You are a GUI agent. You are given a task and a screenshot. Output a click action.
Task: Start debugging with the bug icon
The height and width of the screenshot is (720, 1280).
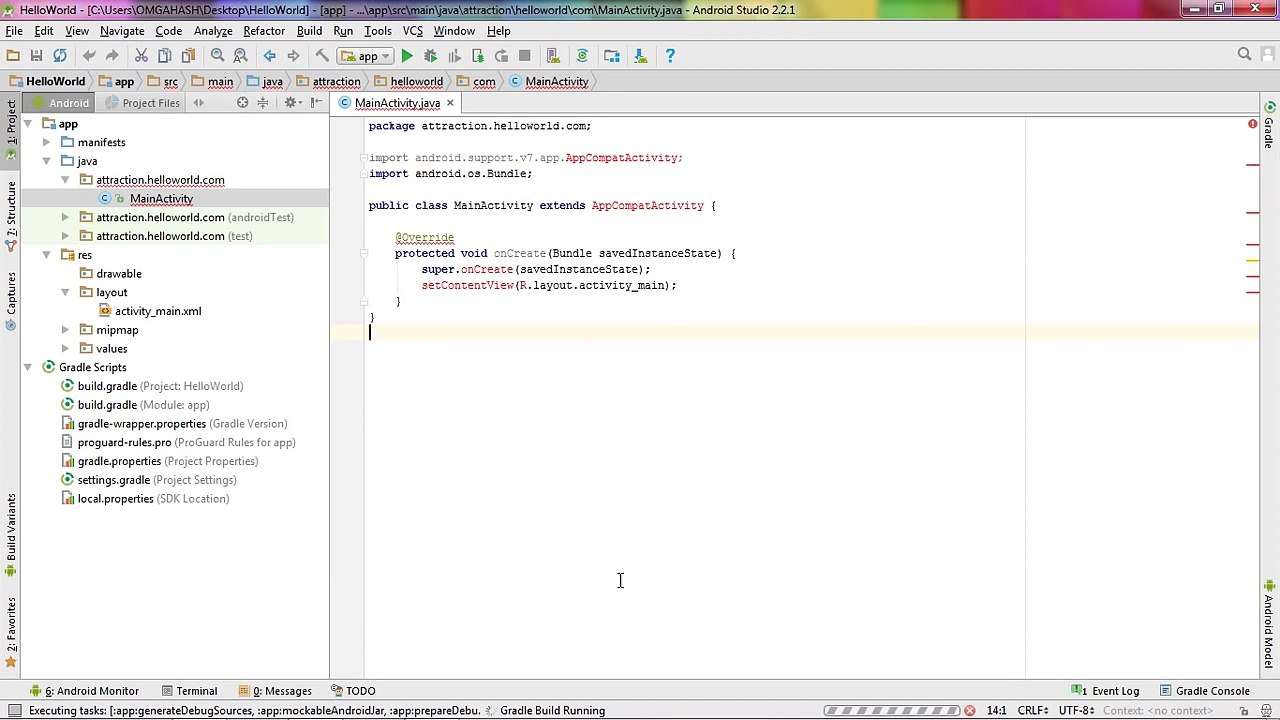tap(430, 56)
